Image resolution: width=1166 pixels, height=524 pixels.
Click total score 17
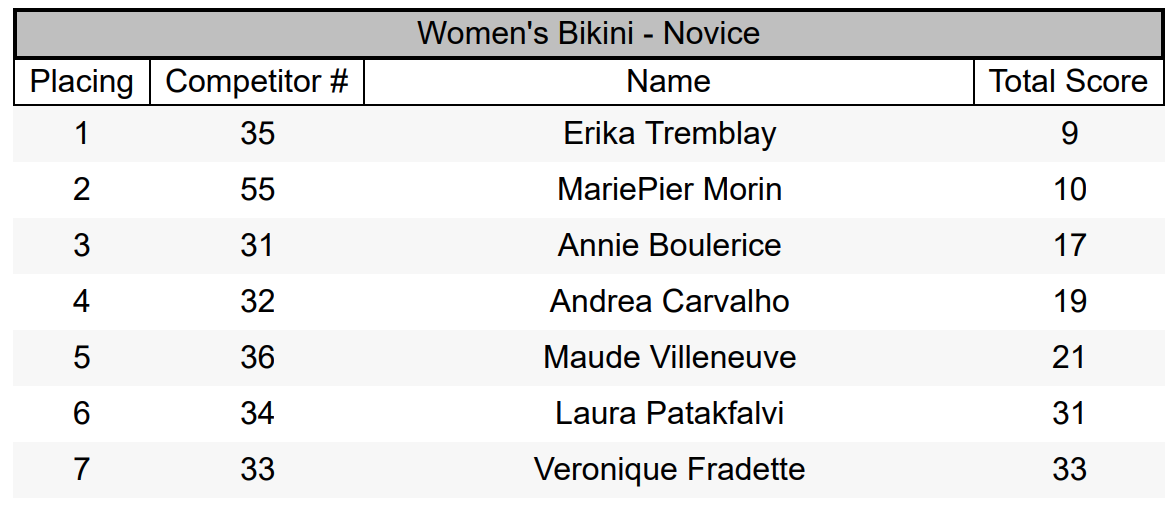[x=1069, y=245]
